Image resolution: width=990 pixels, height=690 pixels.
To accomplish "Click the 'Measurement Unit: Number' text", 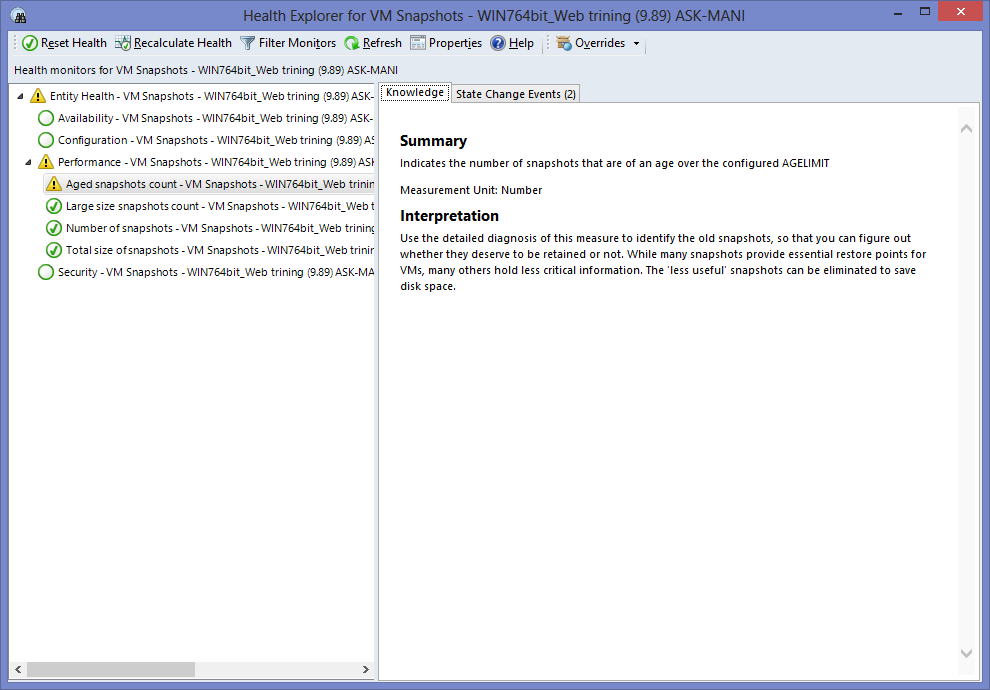I will coord(471,190).
